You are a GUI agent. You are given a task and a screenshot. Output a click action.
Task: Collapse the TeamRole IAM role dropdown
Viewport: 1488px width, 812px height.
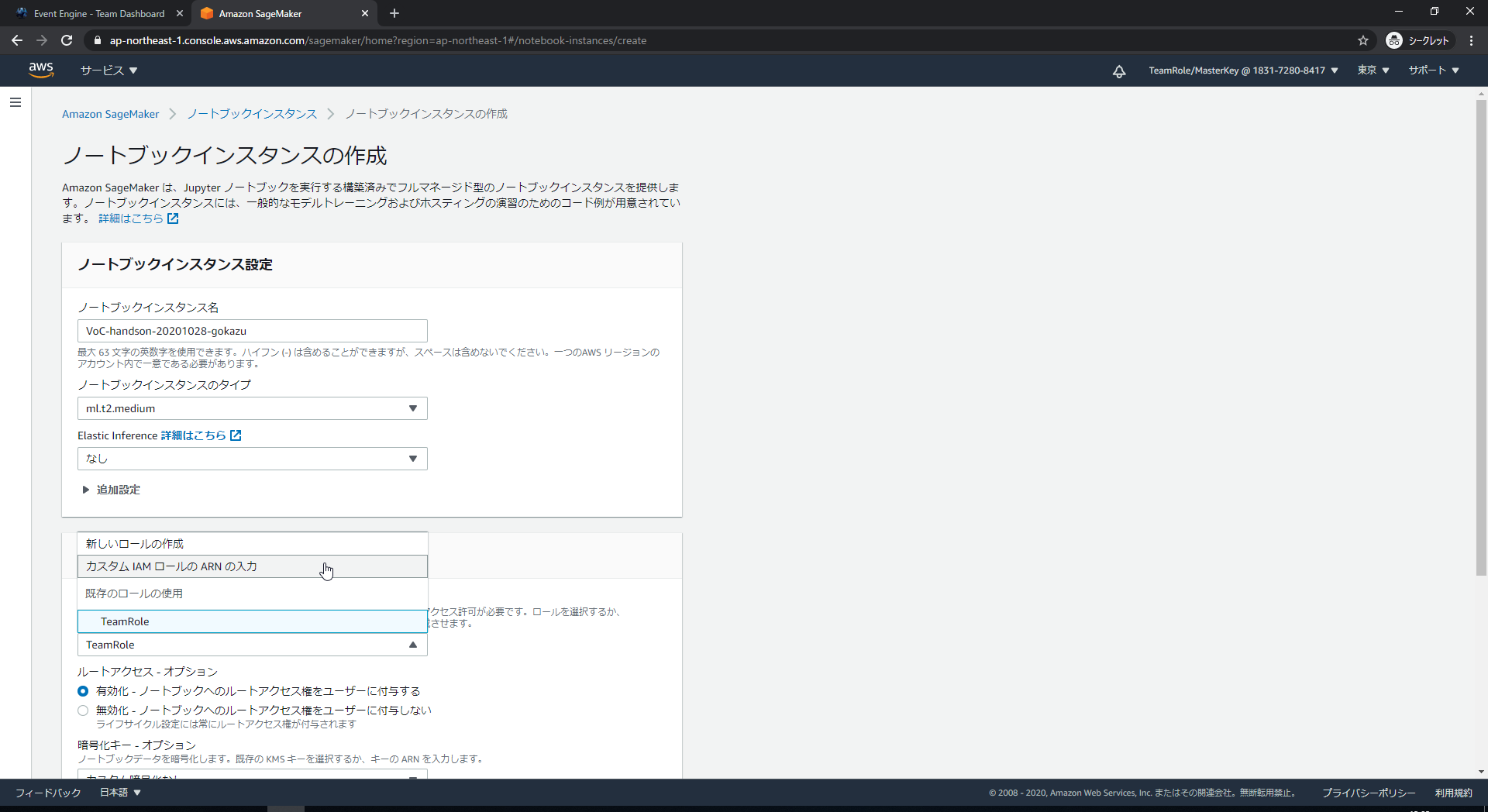(253, 645)
